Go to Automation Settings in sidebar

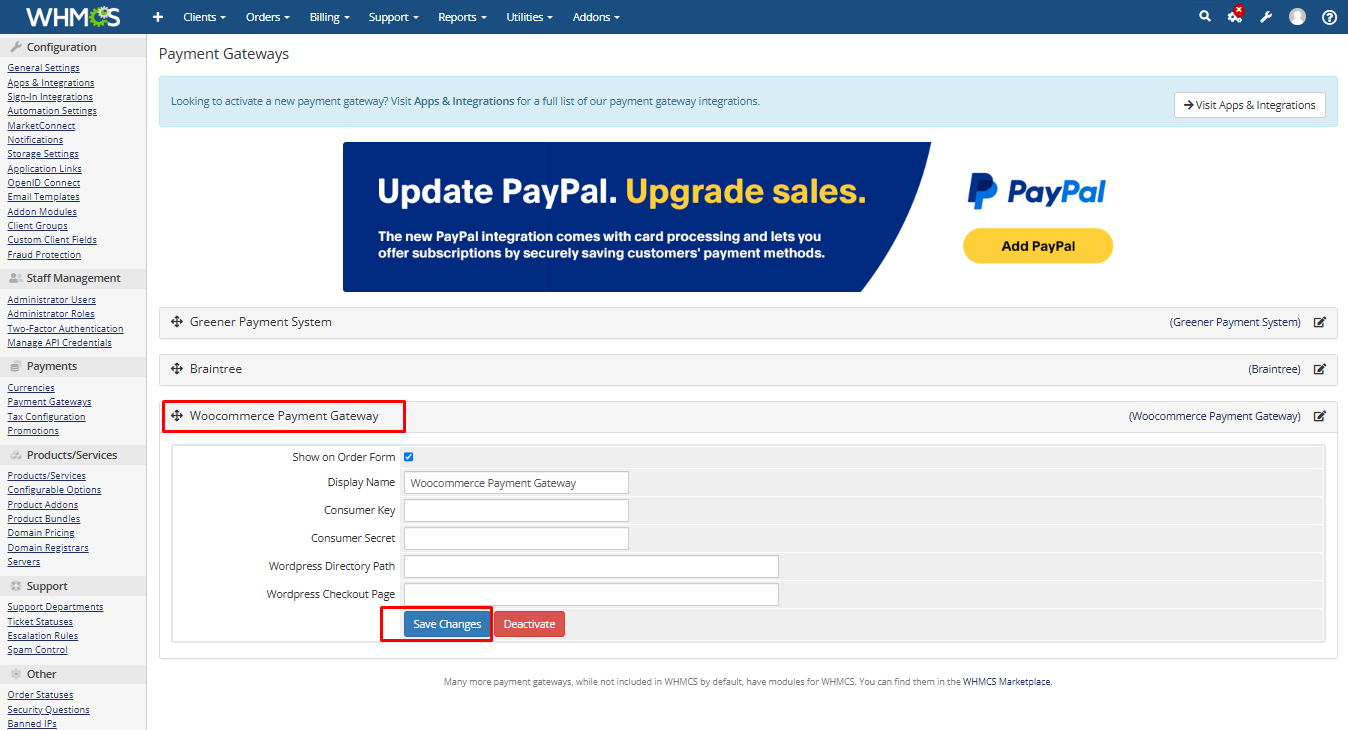point(52,111)
